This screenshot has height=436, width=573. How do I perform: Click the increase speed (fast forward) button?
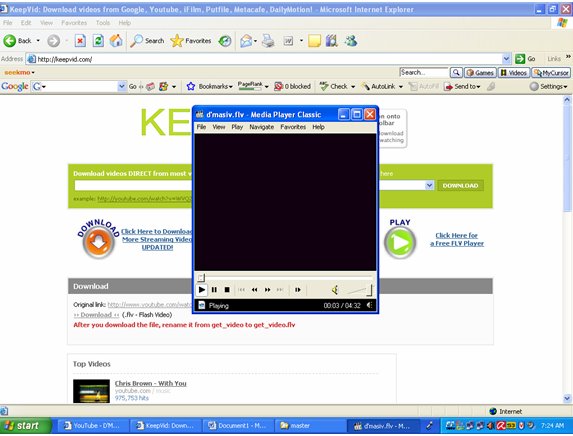pyautogui.click(x=267, y=290)
